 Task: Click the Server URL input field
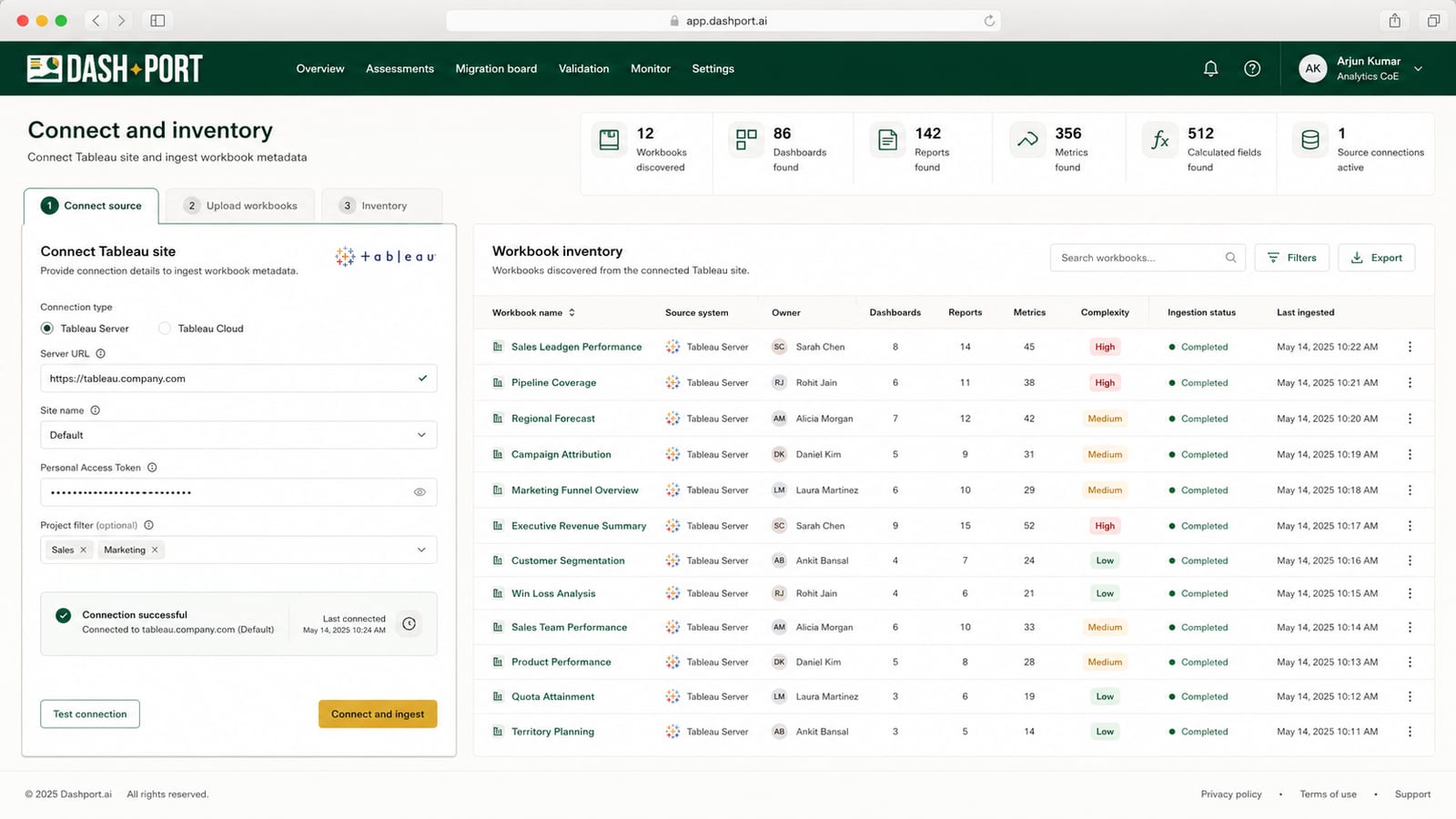click(238, 379)
